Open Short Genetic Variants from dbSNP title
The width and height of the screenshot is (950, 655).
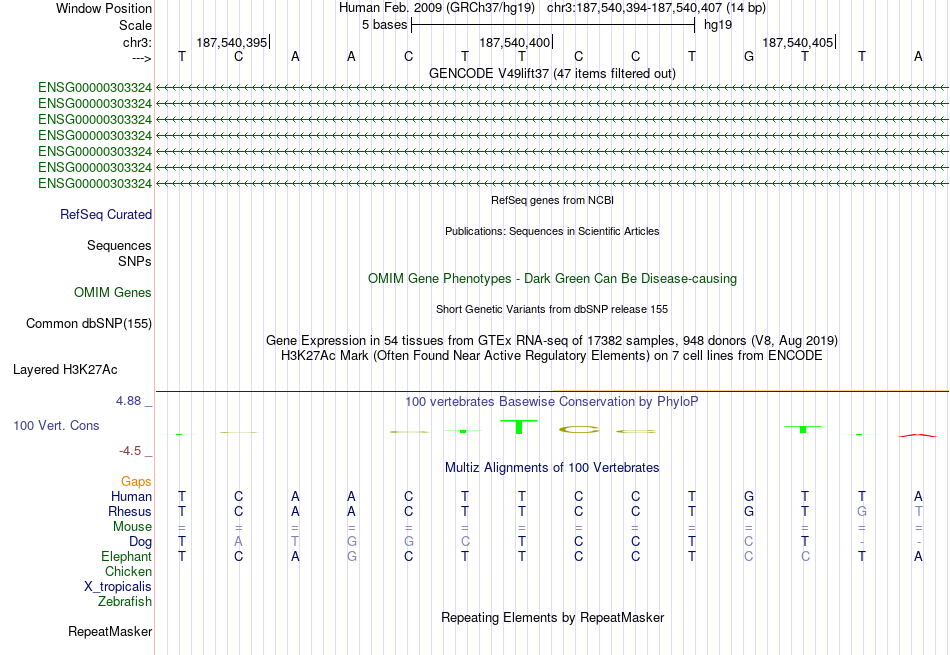[x=552, y=309]
